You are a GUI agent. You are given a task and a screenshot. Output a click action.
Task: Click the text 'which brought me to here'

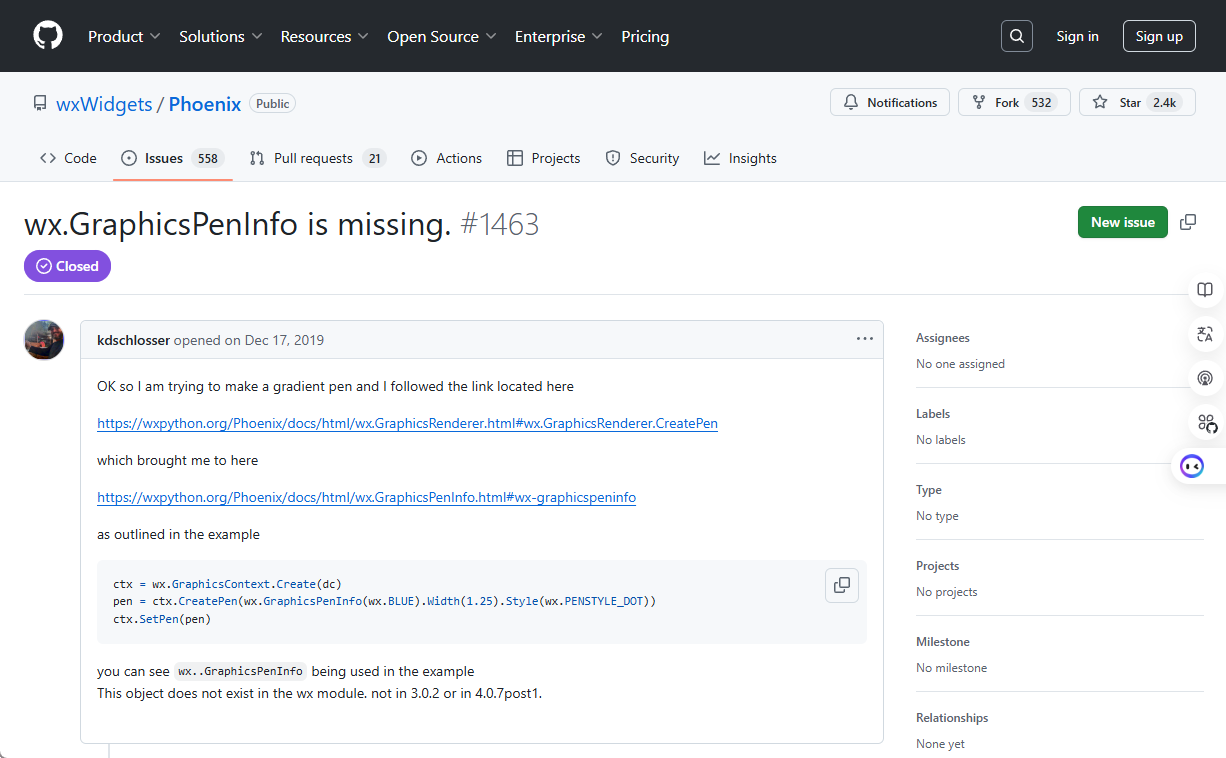(177, 460)
